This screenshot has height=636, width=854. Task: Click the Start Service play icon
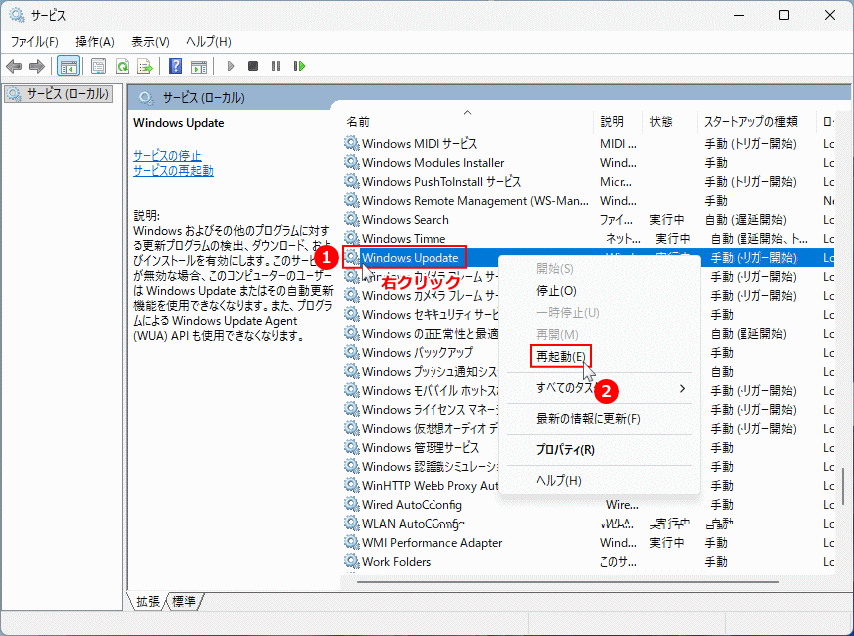click(x=231, y=66)
